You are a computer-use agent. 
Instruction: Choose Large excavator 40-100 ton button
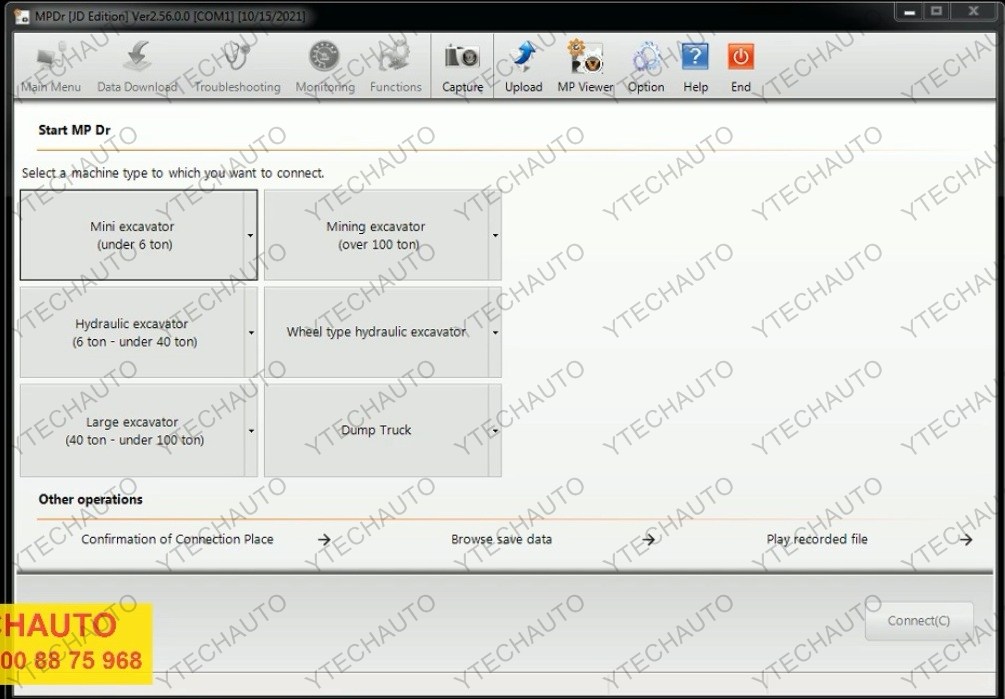click(x=134, y=431)
